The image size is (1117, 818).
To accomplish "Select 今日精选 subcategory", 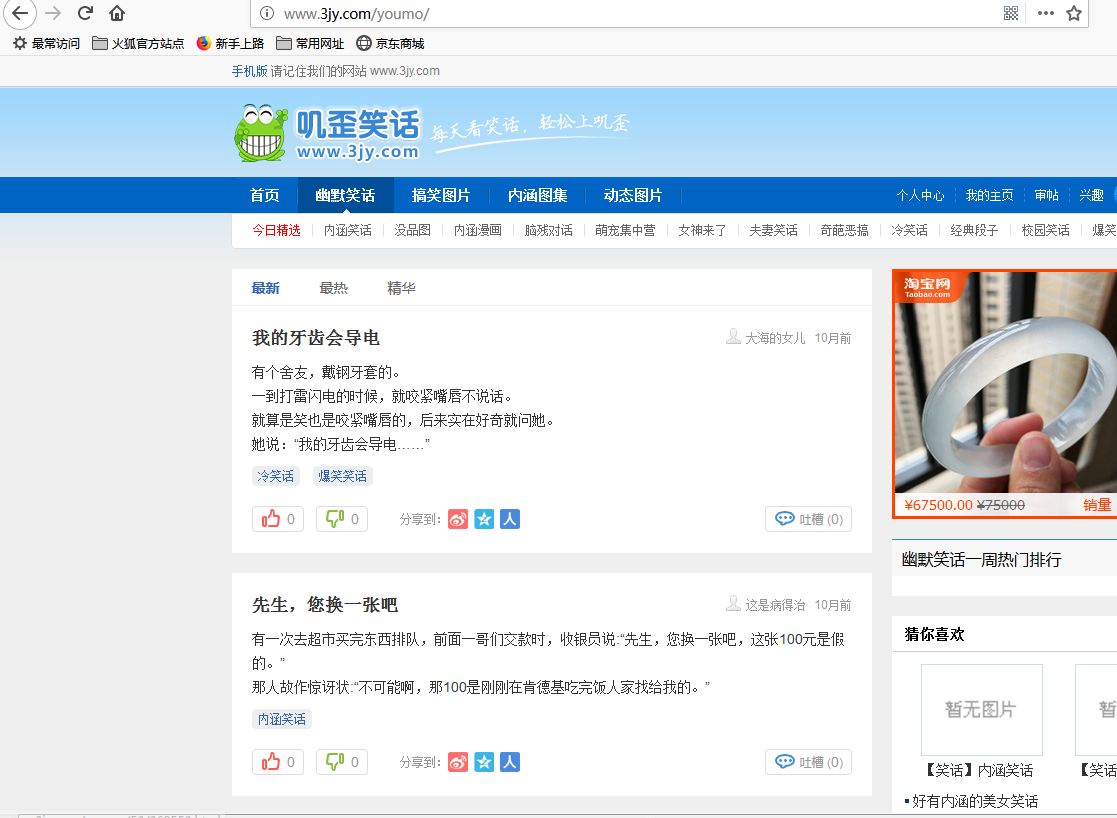I will pos(276,230).
